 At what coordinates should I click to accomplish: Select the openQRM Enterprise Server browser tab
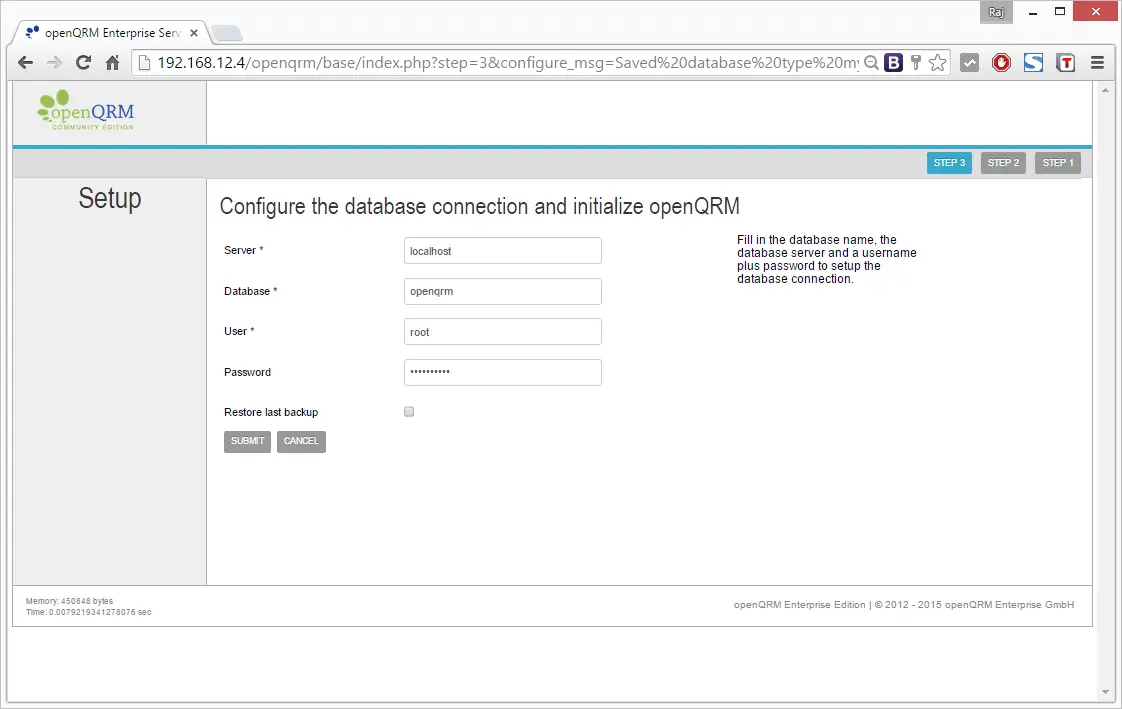click(111, 33)
